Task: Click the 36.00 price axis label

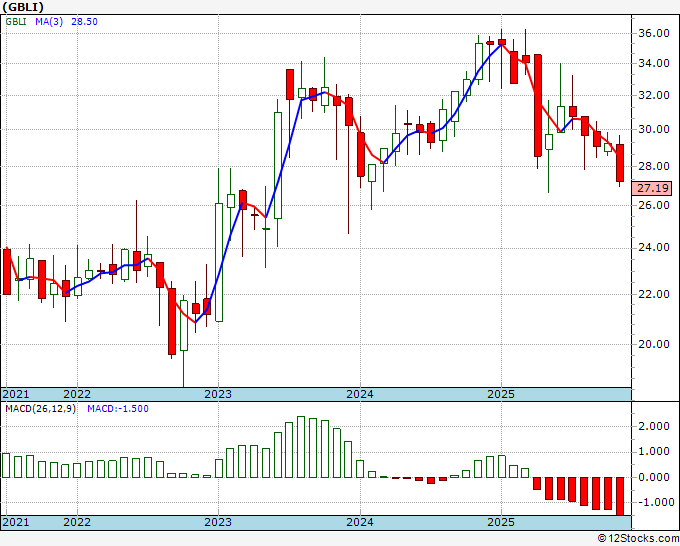Action: [x=655, y=33]
